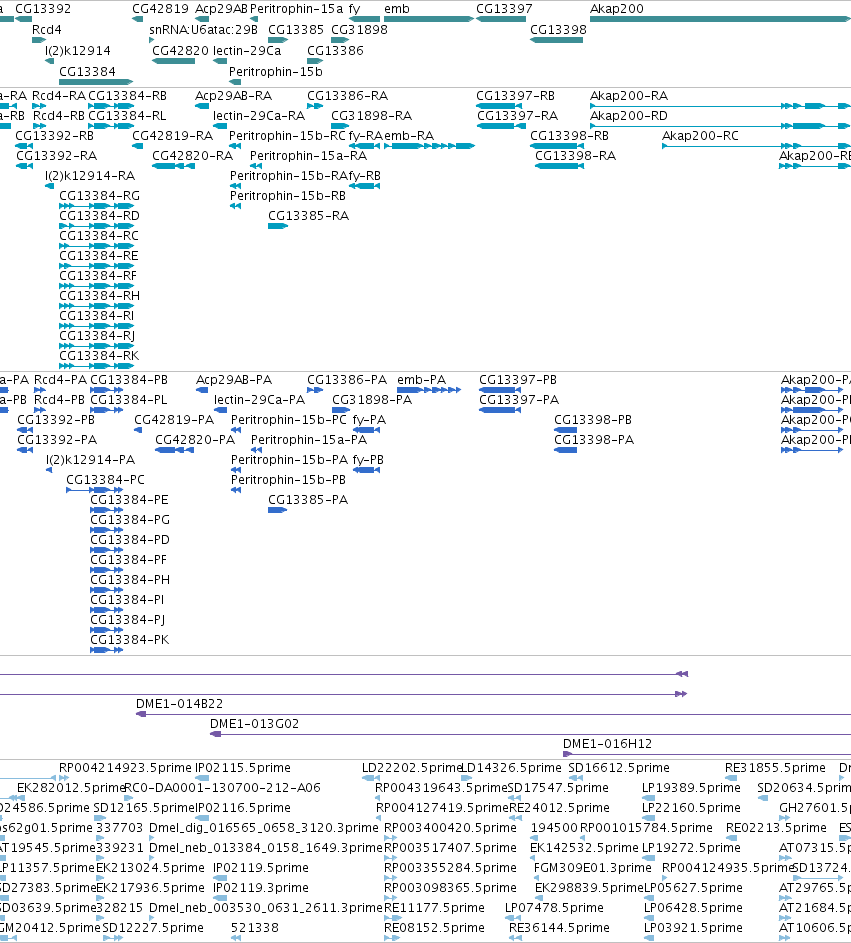The width and height of the screenshot is (851, 943).
Task: Select the RC0-DA0001-130700-212-A06 label
Action: (223, 787)
